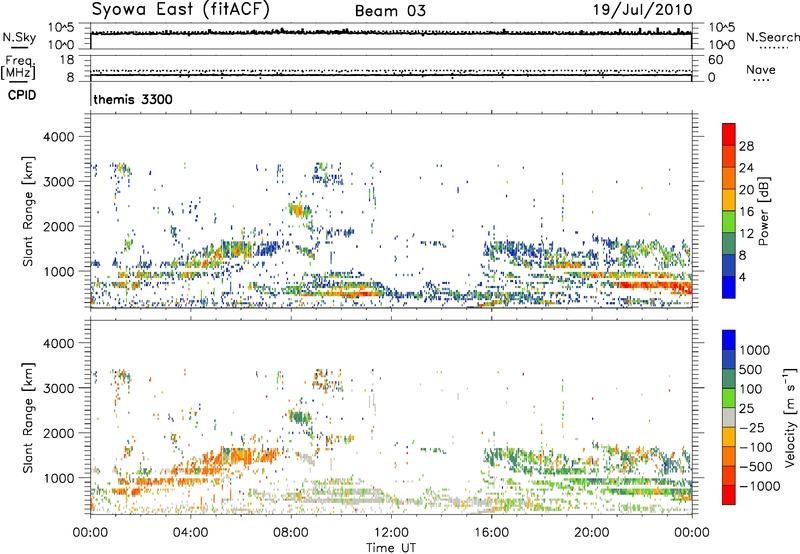Click the blue bottom of power color bar
Screen dimensions: 800x554
[x=729, y=287]
